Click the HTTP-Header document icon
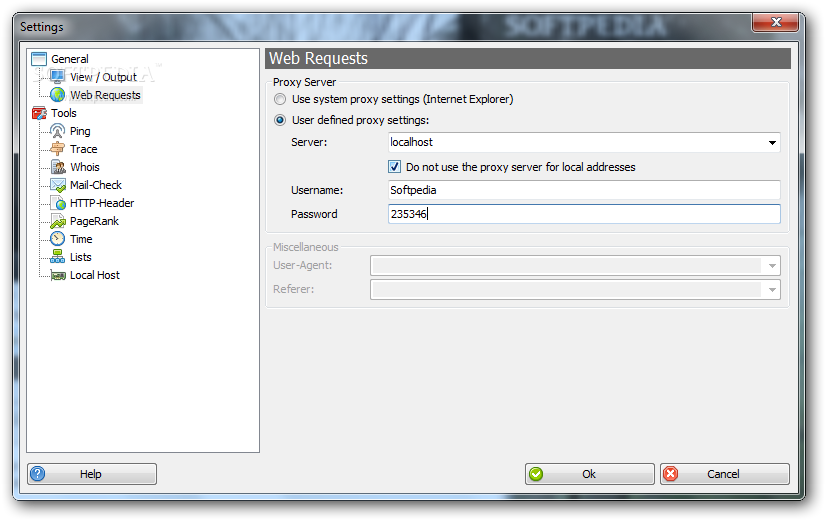Image resolution: width=826 pixels, height=521 pixels. pos(57,203)
